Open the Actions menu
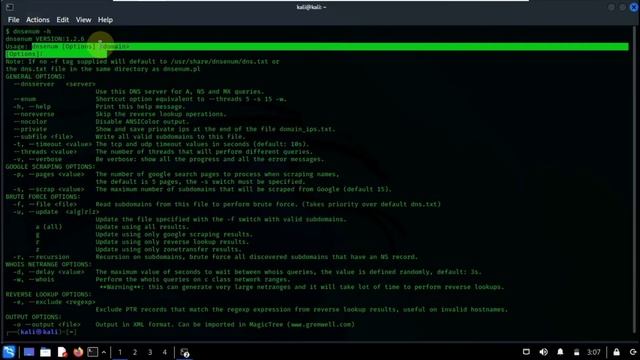The height and width of the screenshot is (360, 640). point(38,20)
